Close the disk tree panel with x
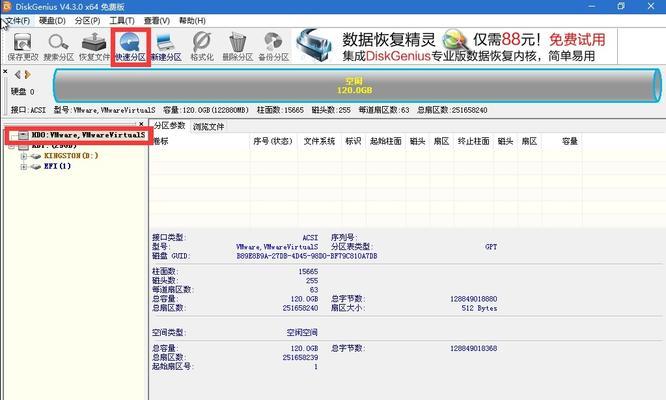This screenshot has width=666, height=400. [x=141, y=124]
